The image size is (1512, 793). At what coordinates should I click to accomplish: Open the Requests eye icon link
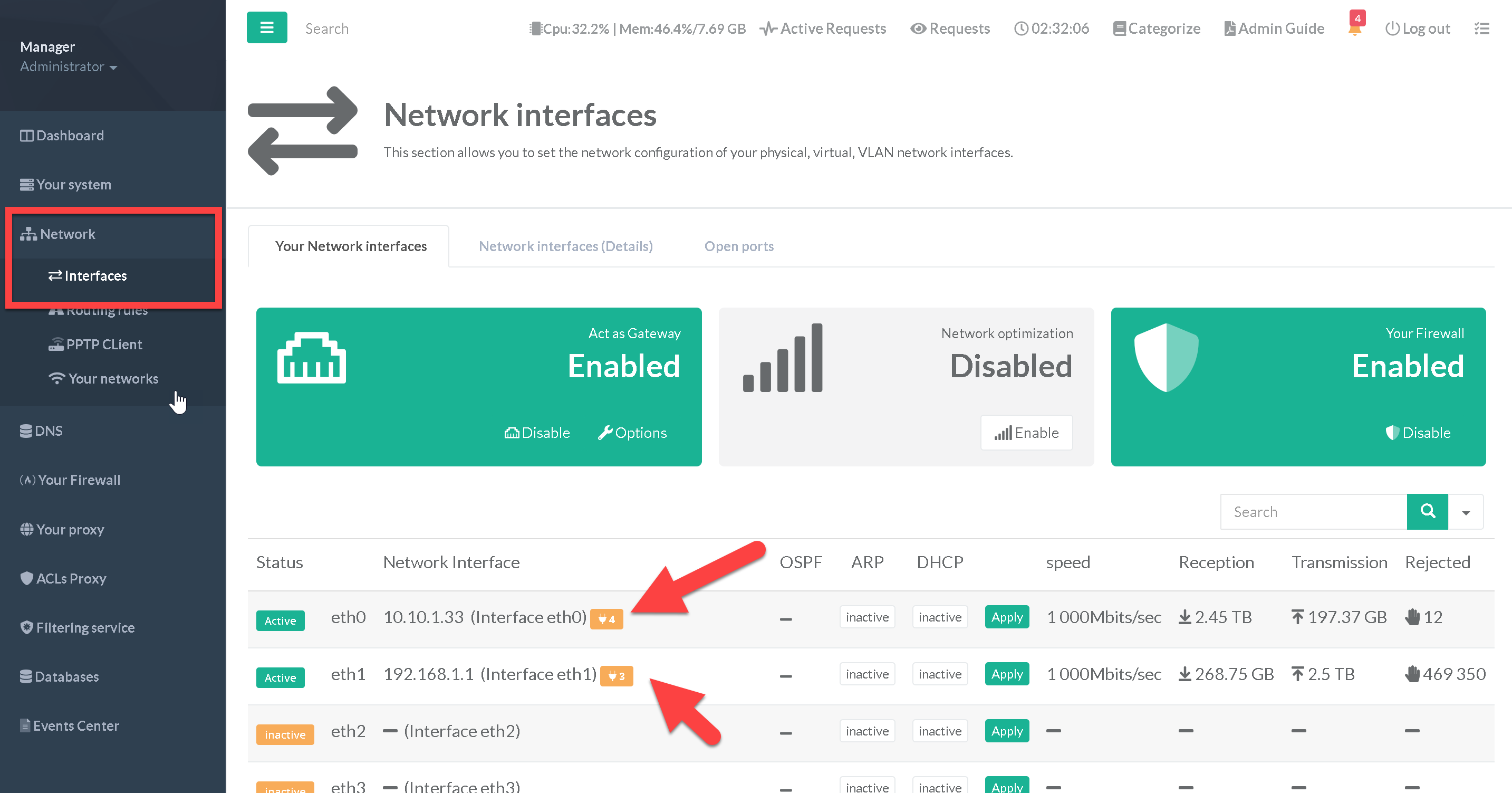(950, 29)
